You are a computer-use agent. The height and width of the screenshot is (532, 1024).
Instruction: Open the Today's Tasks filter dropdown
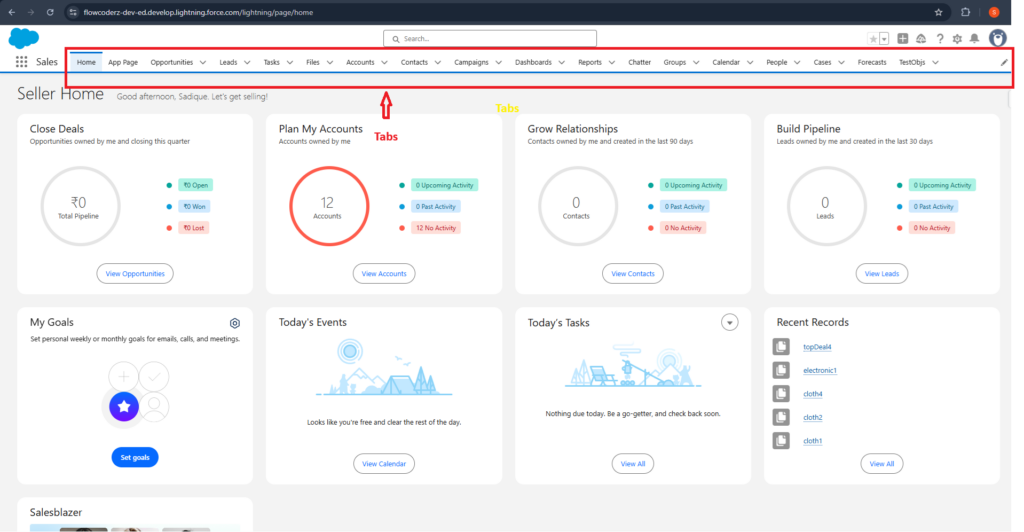[x=729, y=322]
